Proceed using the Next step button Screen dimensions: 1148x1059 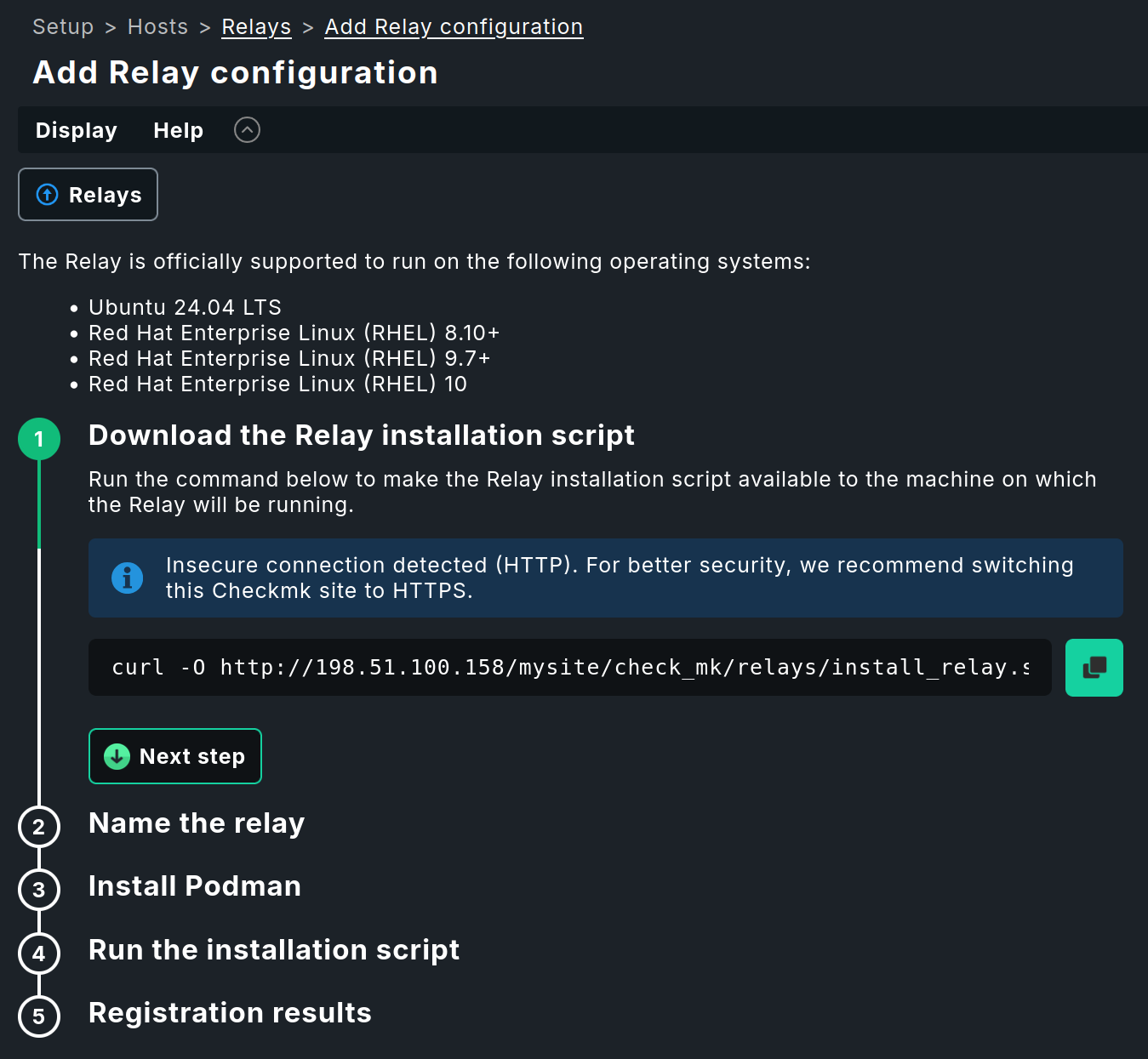tap(174, 756)
